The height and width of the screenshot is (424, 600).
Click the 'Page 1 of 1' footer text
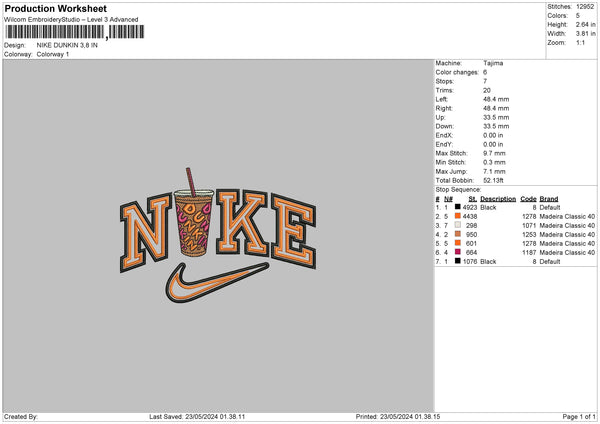[x=579, y=417]
